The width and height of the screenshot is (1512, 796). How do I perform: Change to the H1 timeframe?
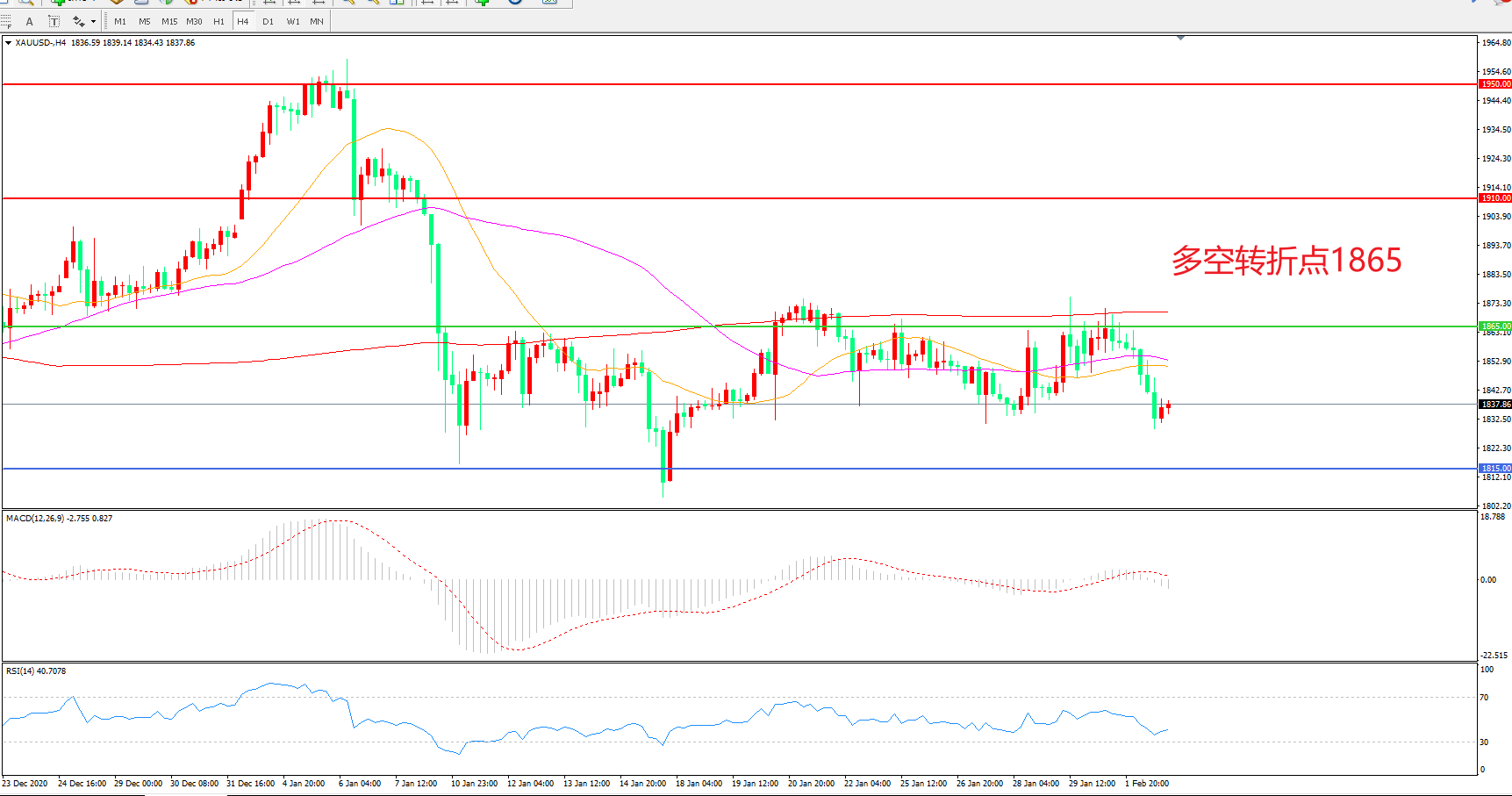219,22
